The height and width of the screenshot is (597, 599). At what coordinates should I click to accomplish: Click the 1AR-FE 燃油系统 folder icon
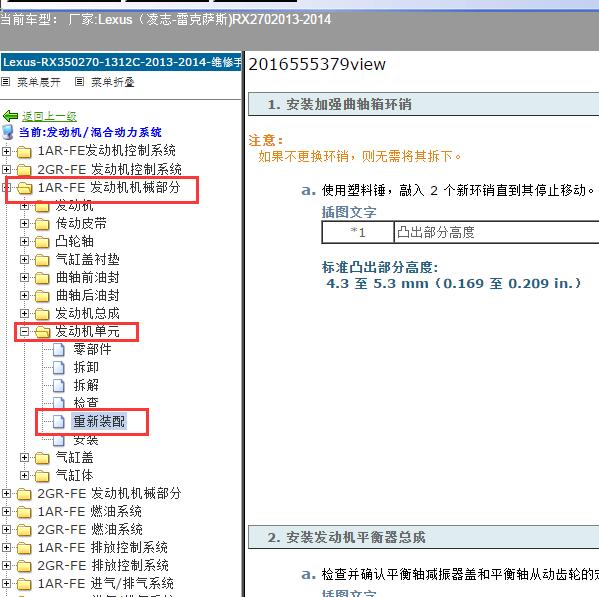[x=24, y=512]
